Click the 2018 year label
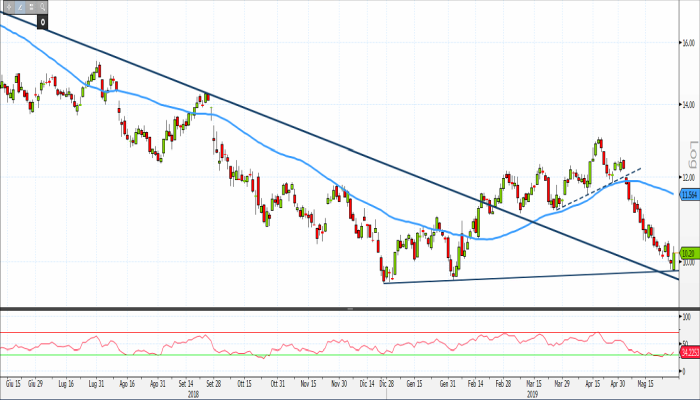 tap(193, 395)
